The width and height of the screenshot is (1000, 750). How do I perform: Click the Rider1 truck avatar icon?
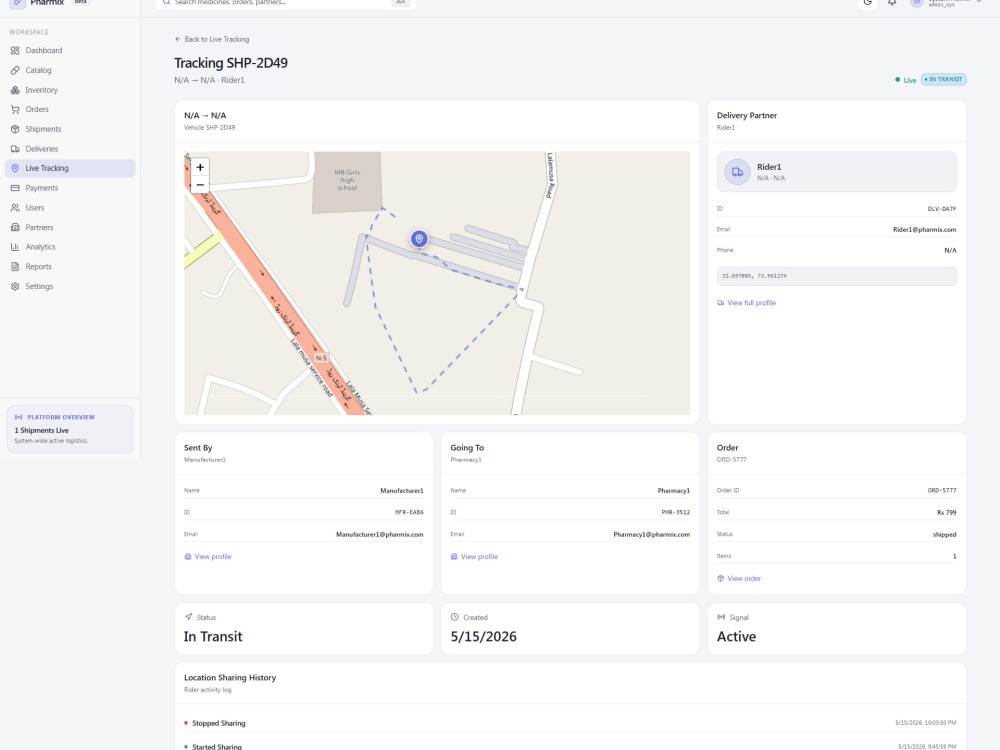[x=737, y=172]
